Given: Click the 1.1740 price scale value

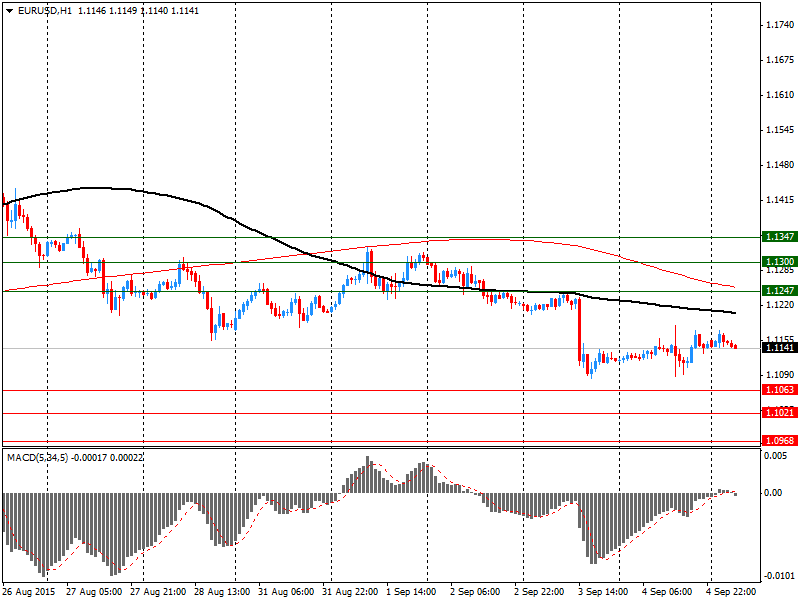Looking at the screenshot, I should click(x=781, y=24).
